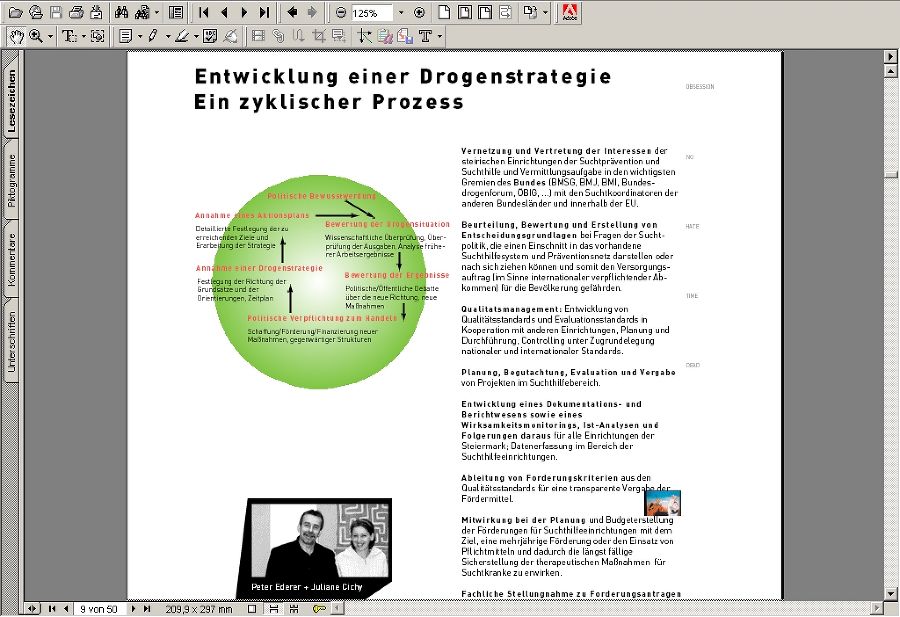900x617 pixels.
Task: Expand the zoom tool options arrow
Action: click(x=51, y=36)
